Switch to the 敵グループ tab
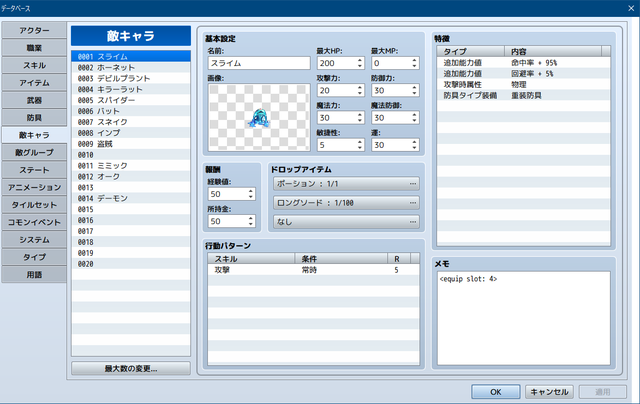Image resolution: width=640 pixels, height=404 pixels. [x=34, y=153]
